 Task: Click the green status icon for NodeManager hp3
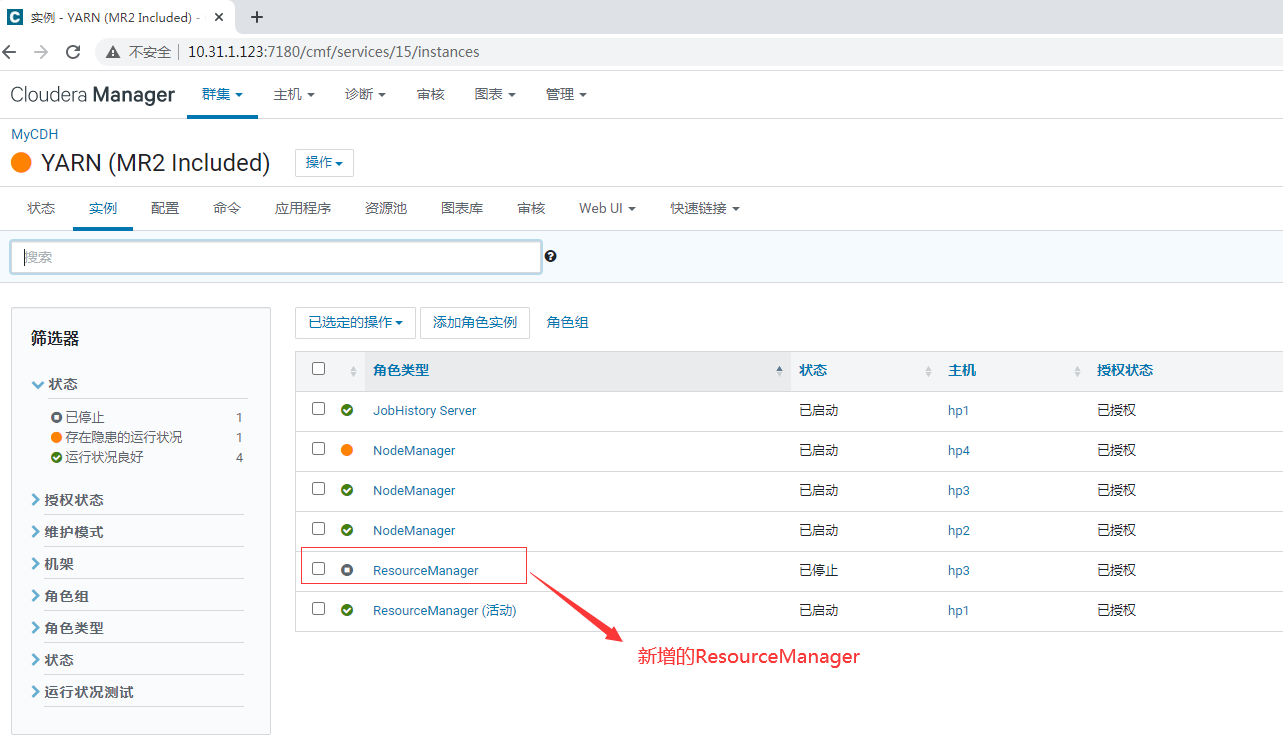click(347, 490)
